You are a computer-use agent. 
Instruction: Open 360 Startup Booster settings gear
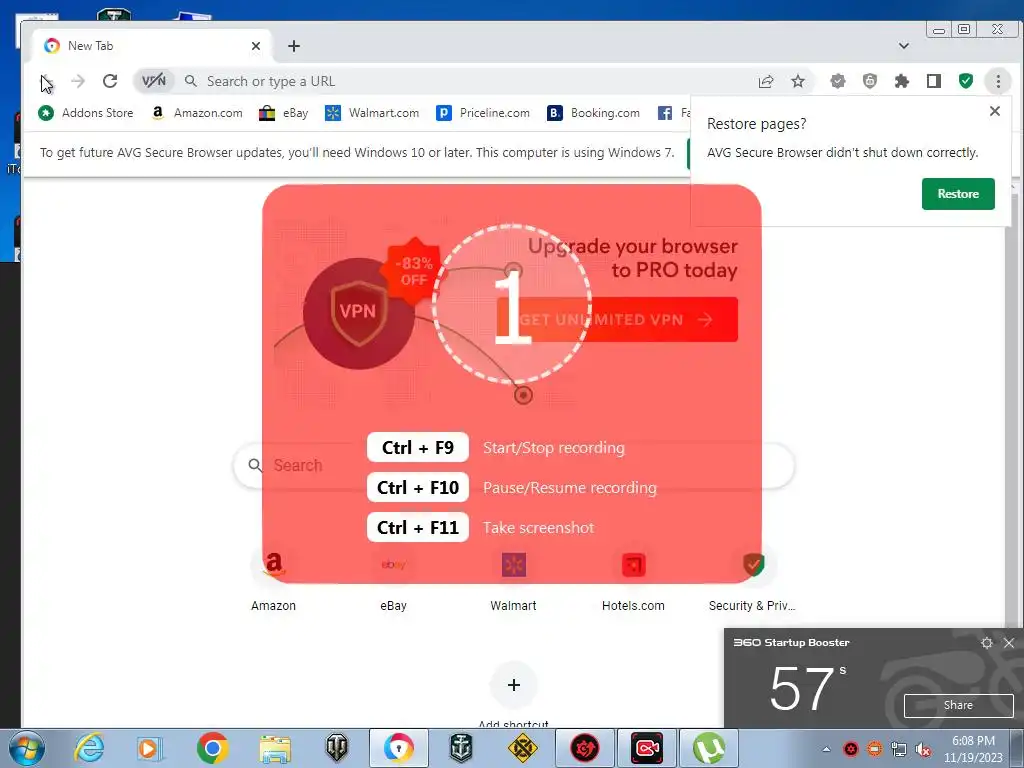987,643
